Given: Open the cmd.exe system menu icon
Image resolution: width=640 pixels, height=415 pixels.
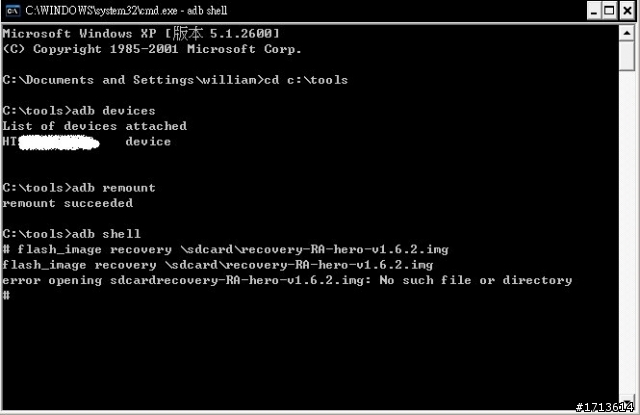Looking at the screenshot, I should (x=13, y=10).
